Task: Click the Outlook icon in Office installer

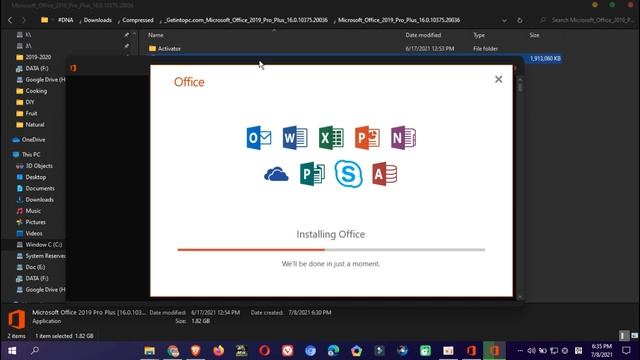Action: [259, 138]
